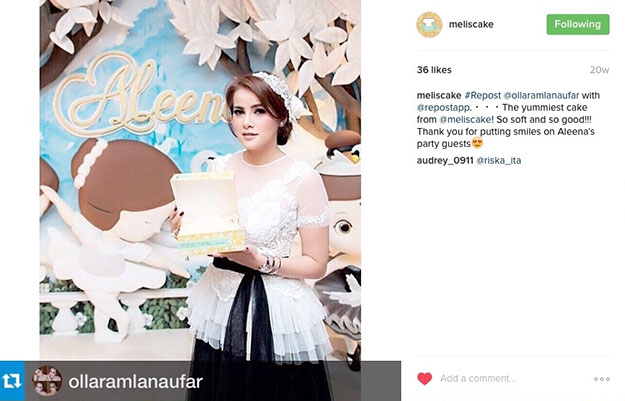Open the meliscake username in header
This screenshot has height=401, width=625.
[471, 24]
